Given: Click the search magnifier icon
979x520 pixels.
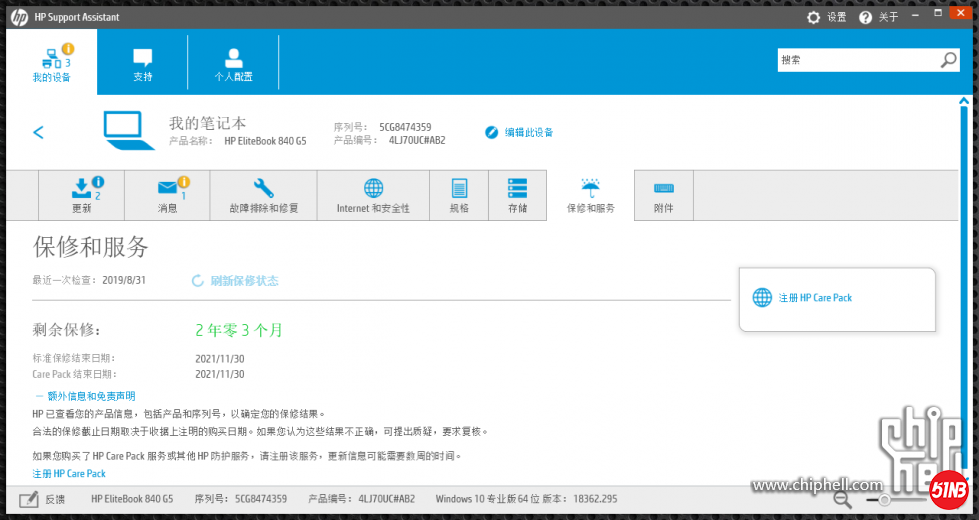Looking at the screenshot, I should (948, 60).
